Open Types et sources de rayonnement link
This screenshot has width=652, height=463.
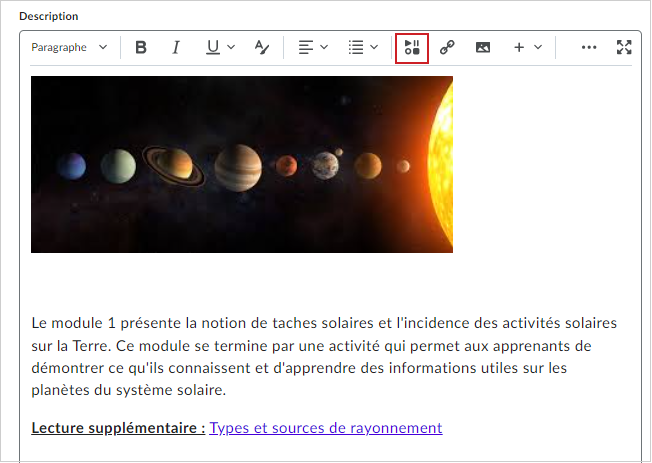326,428
